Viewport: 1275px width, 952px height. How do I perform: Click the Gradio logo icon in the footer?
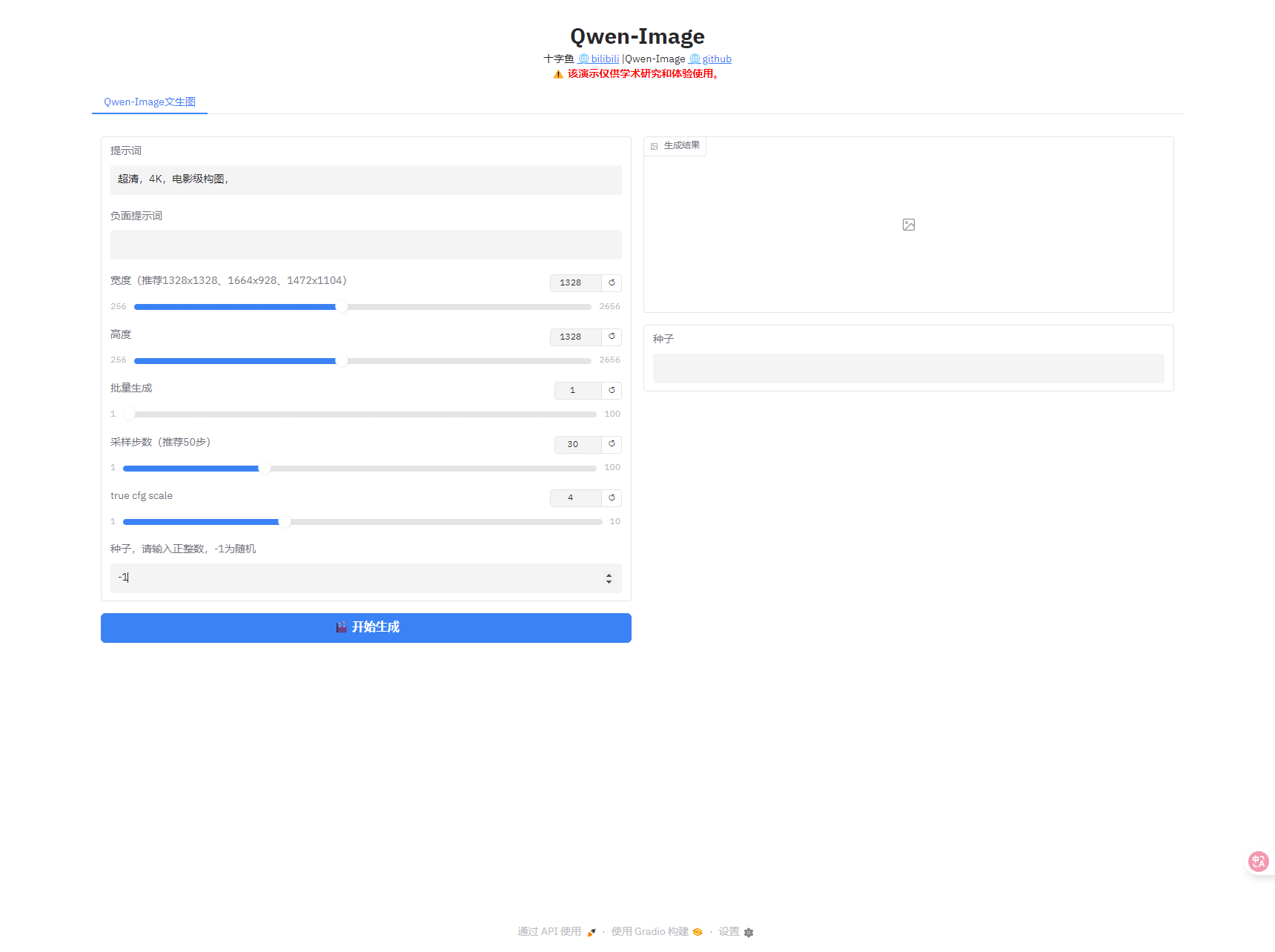click(x=698, y=932)
